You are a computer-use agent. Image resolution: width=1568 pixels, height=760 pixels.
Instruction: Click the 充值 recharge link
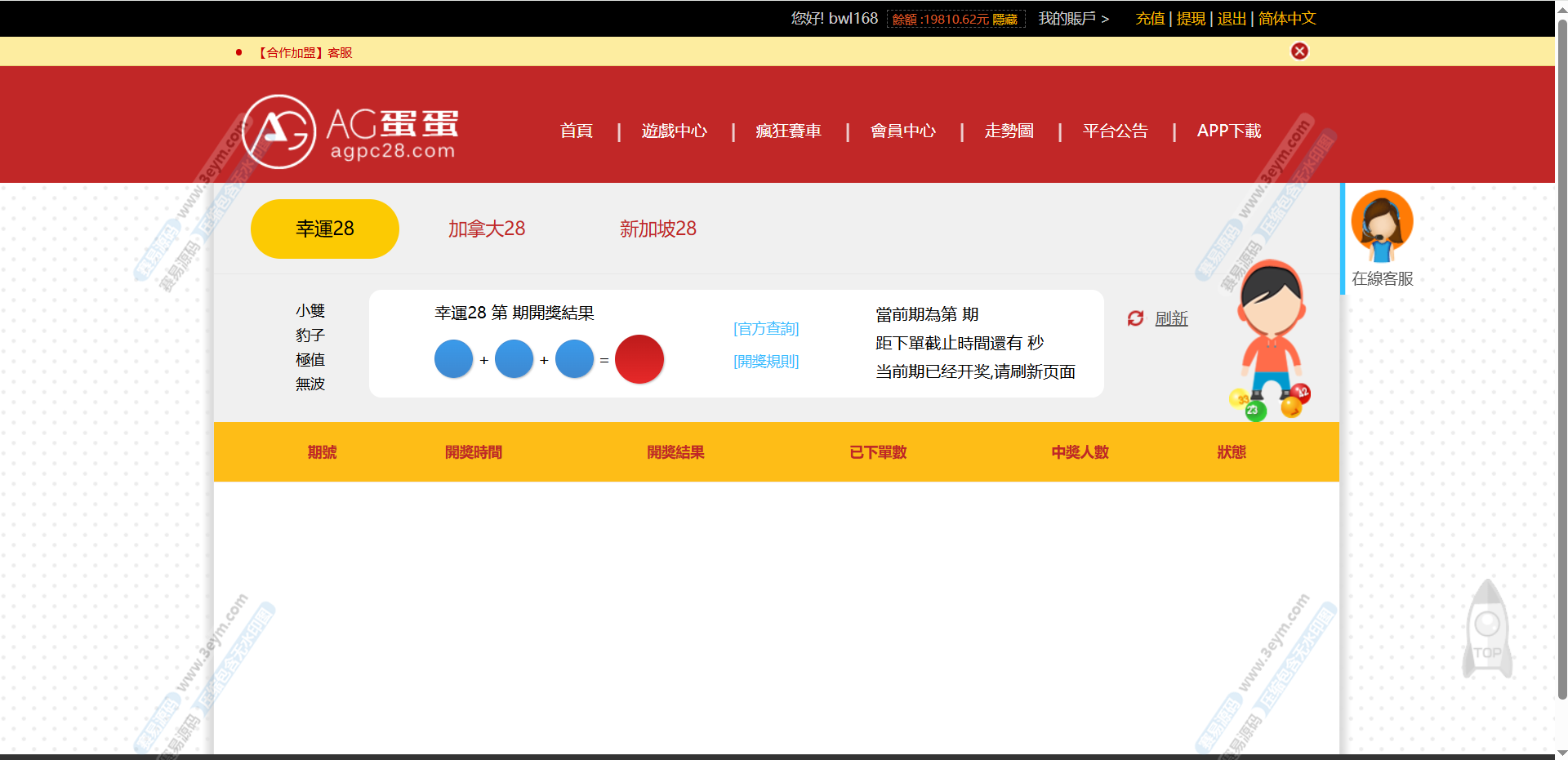(1150, 19)
